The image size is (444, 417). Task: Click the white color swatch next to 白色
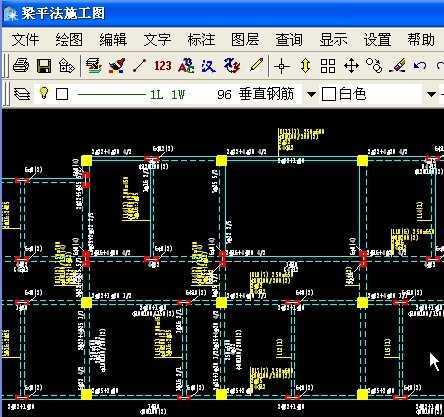click(329, 94)
